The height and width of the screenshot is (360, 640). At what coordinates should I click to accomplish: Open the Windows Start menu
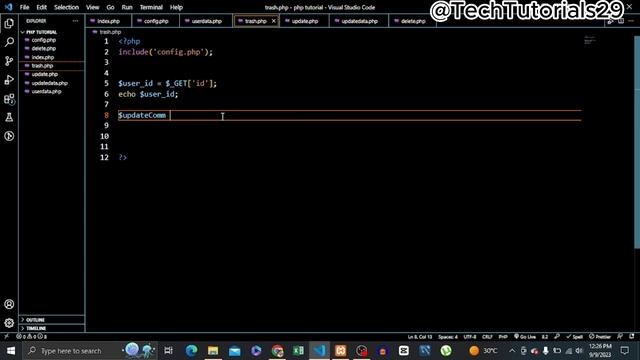click(x=11, y=351)
